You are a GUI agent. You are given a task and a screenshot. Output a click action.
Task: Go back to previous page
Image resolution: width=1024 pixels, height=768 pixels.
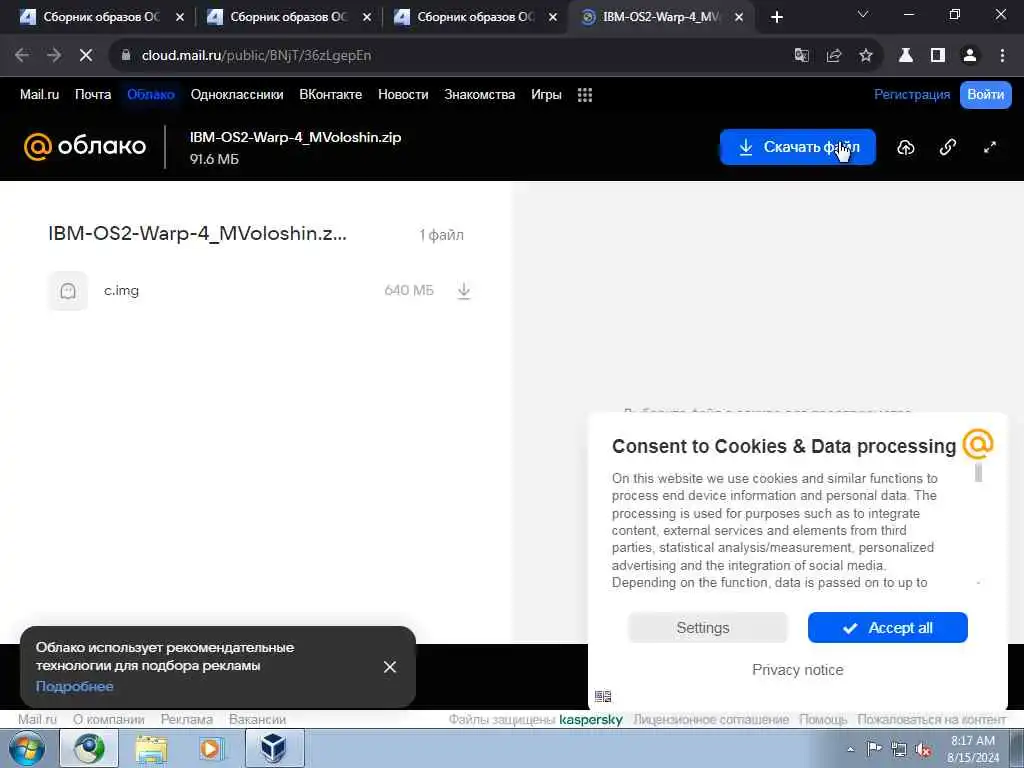pos(22,56)
